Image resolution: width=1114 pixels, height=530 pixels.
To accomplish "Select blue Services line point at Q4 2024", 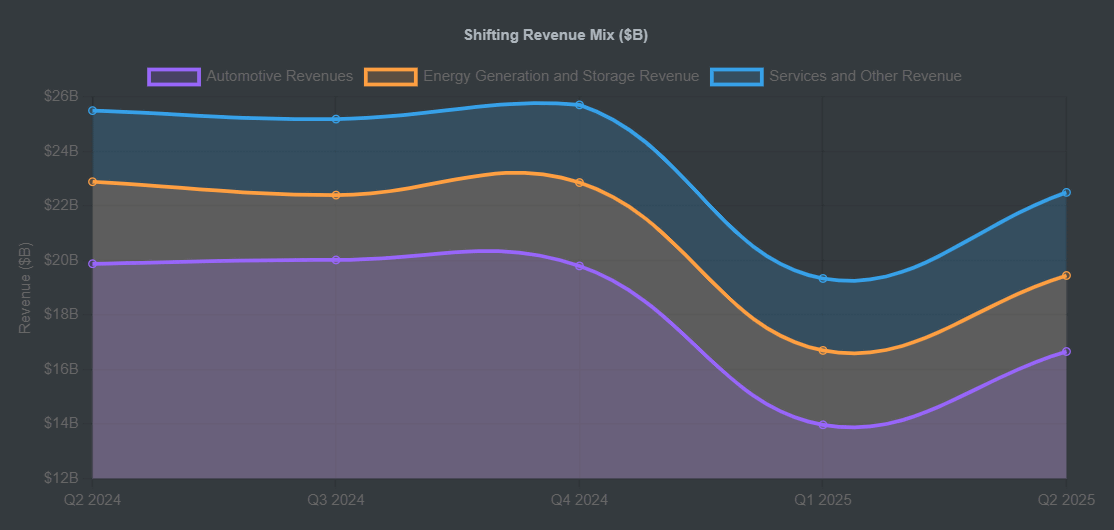I will point(579,105).
